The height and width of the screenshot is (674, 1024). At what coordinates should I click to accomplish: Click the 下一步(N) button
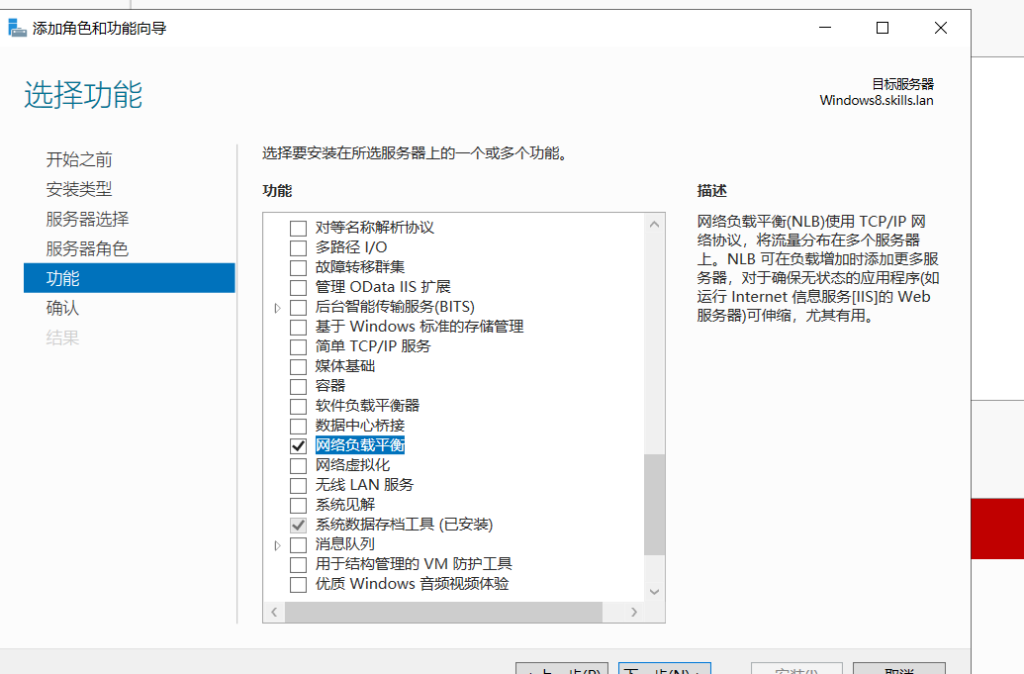point(664,670)
